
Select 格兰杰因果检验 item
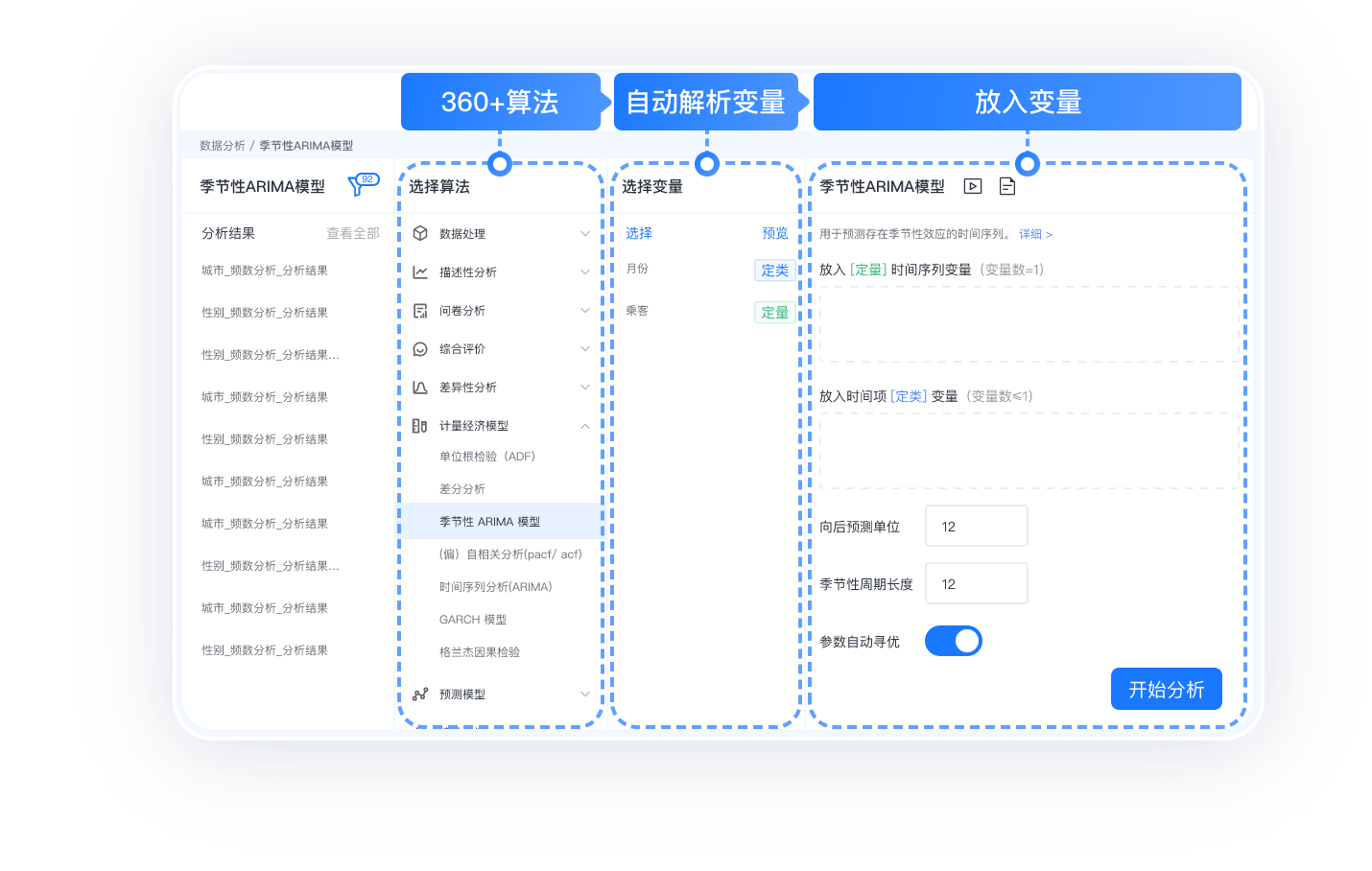(480, 652)
